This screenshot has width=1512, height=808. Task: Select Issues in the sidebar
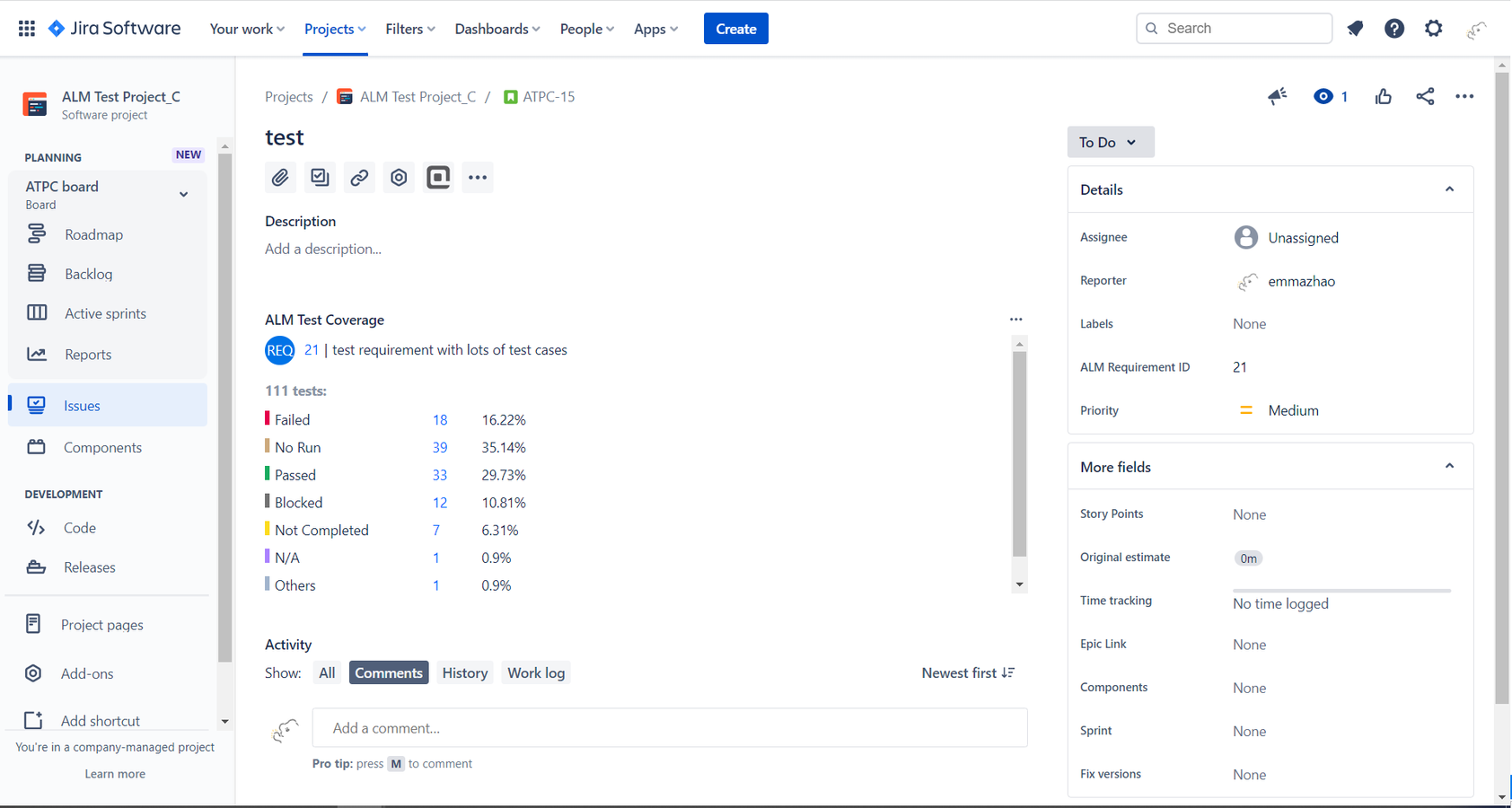tap(108, 405)
